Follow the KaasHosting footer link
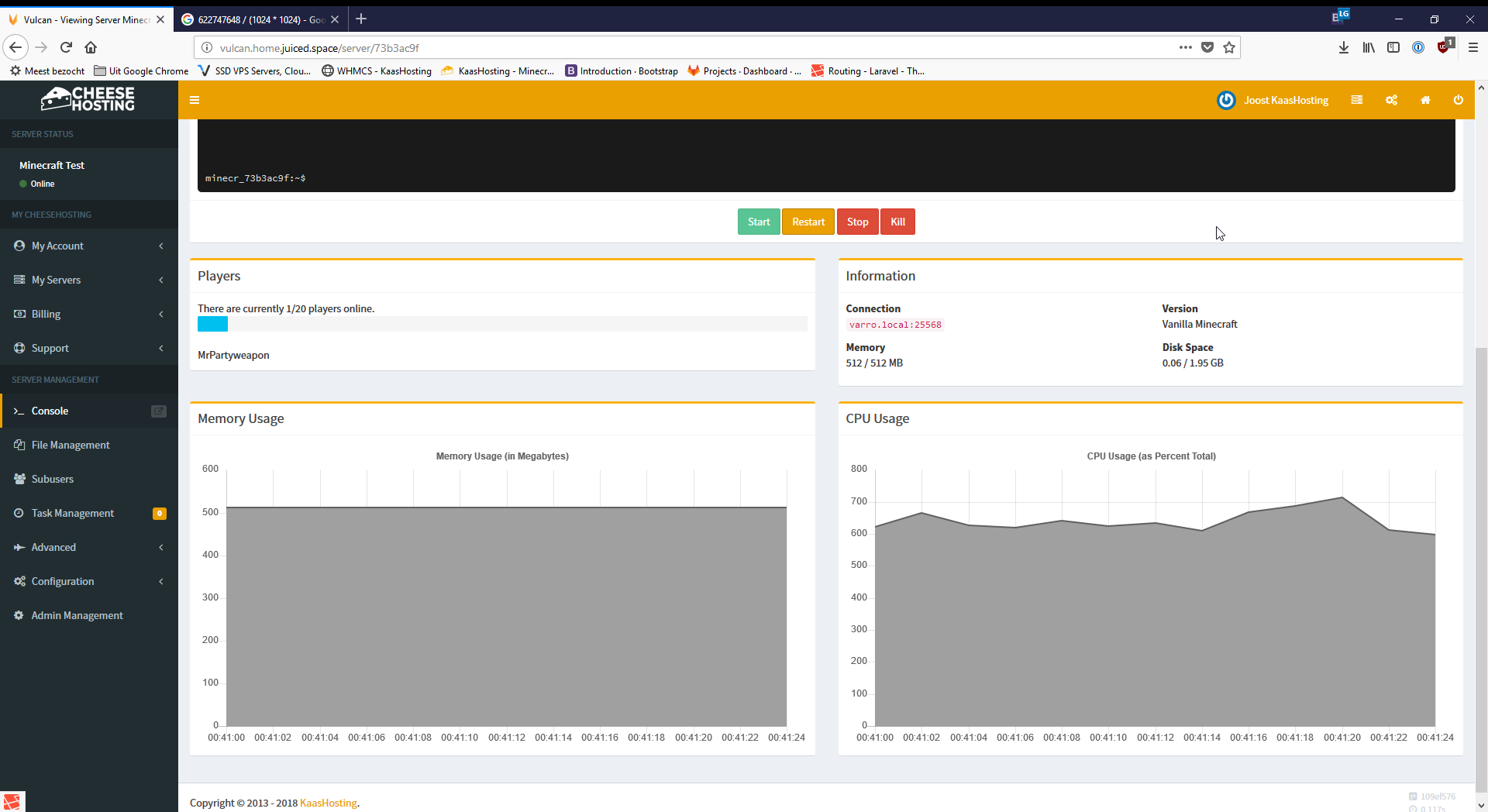1488x812 pixels. pos(328,803)
